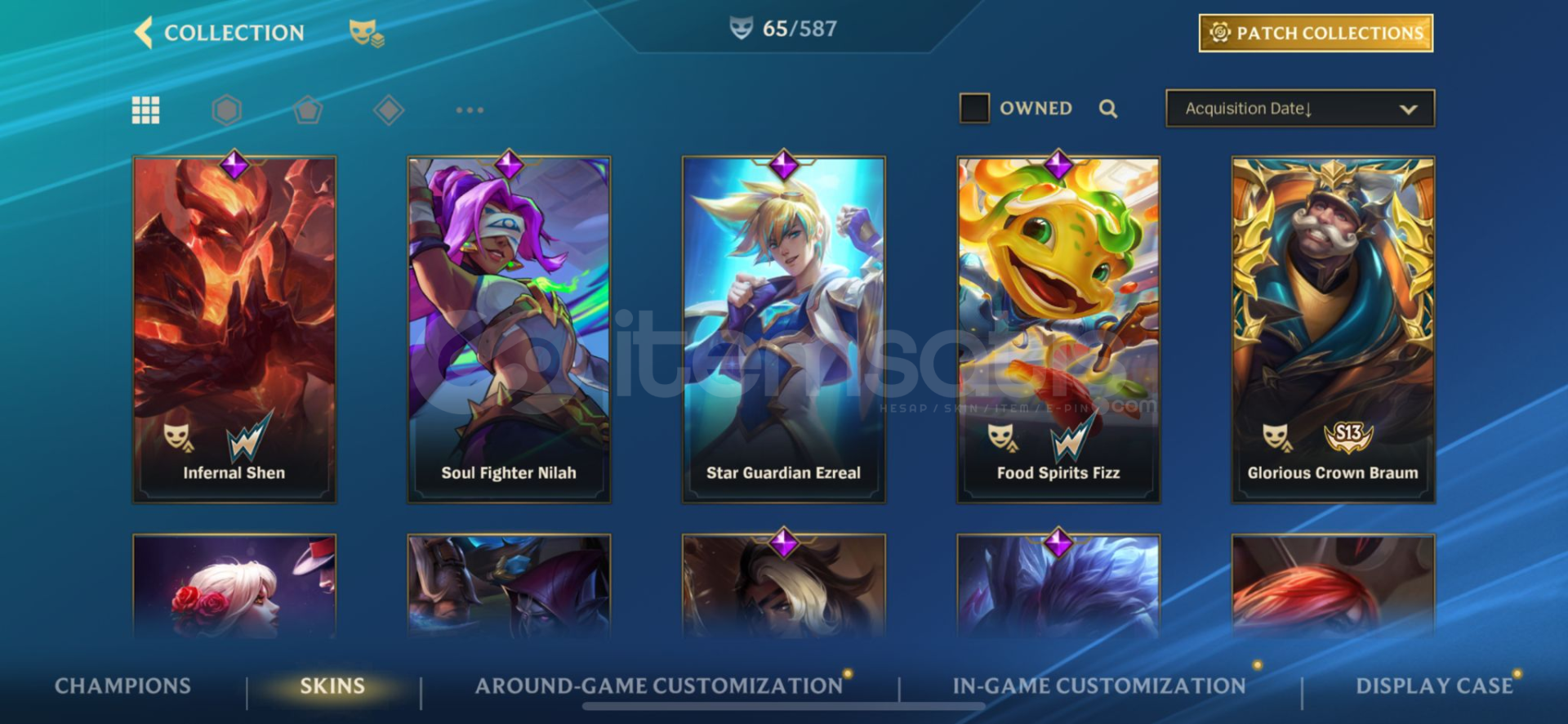Open the Display Case tab
Image resolution: width=1568 pixels, height=724 pixels.
coord(1434,686)
